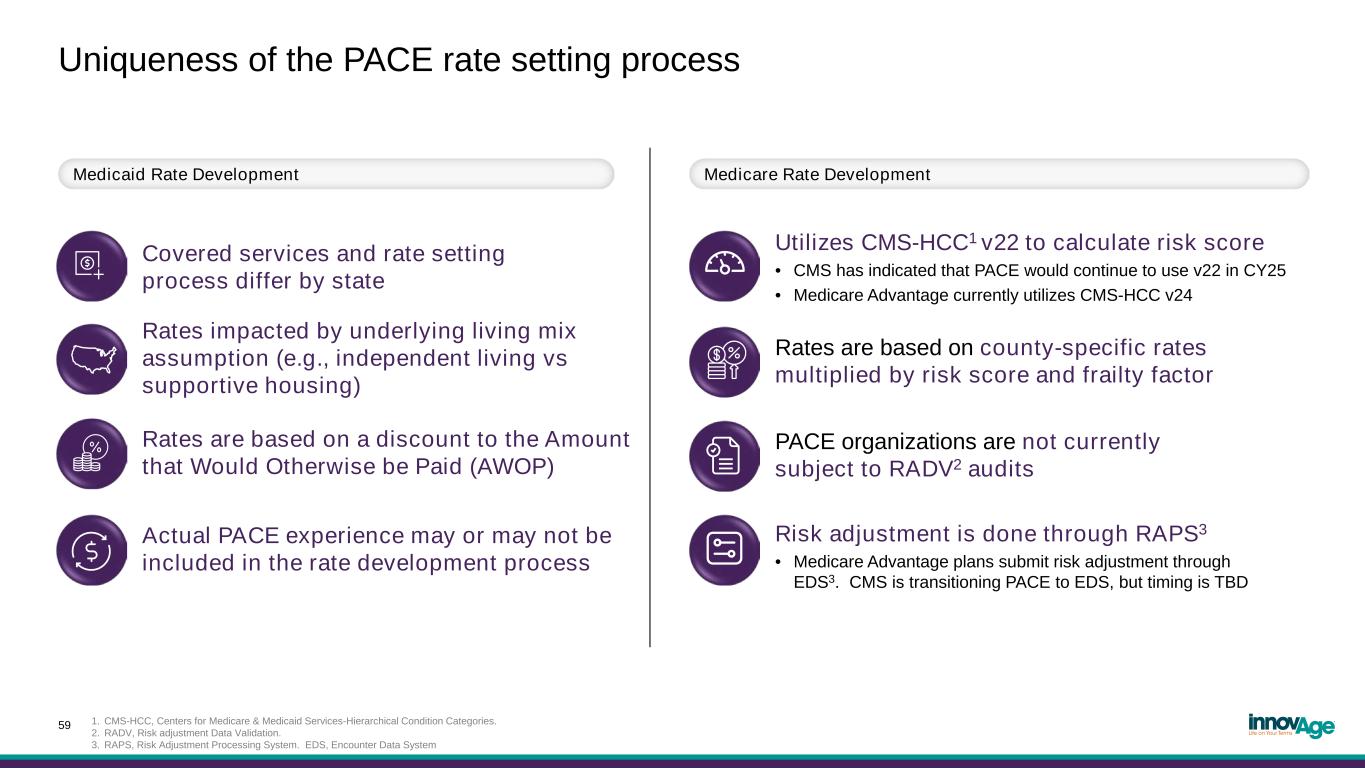Click the InnovAge logo
The width and height of the screenshot is (1365, 768).
click(1291, 725)
